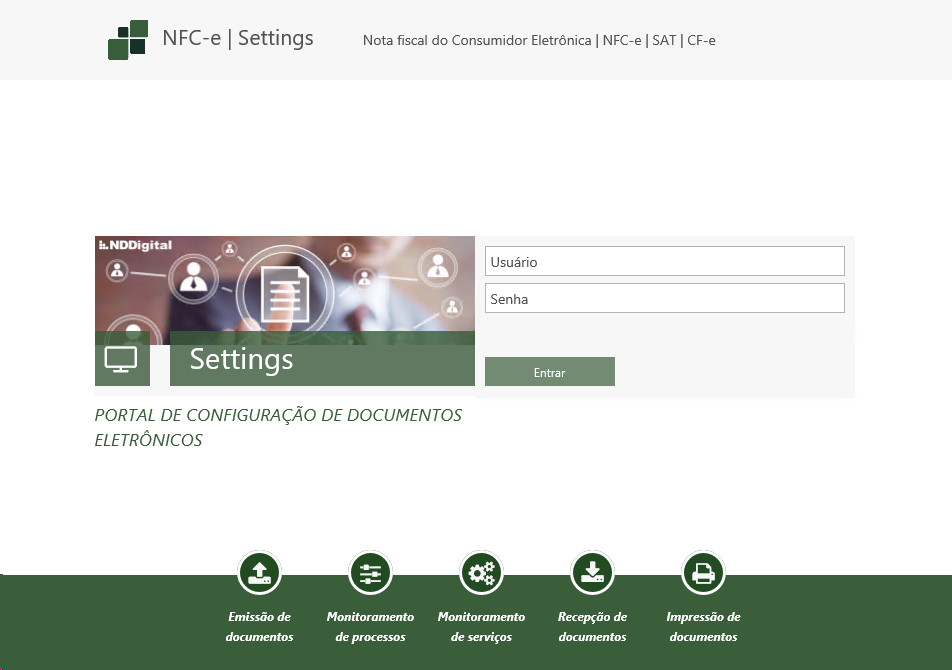Click the Nota fiscal do Consumidor Eletrônica text

[539, 41]
